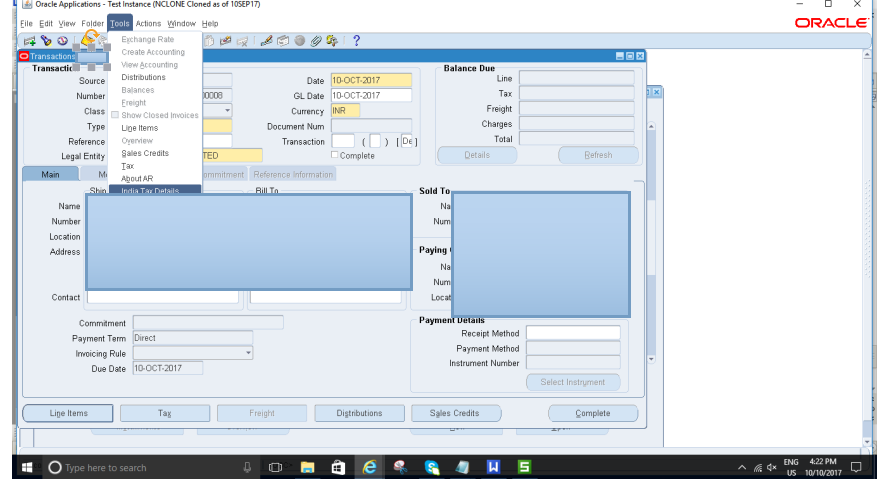Image resolution: width=878 pixels, height=479 pixels.
Task: Click the Paste clipboard toolbar icon
Action: pos(209,41)
